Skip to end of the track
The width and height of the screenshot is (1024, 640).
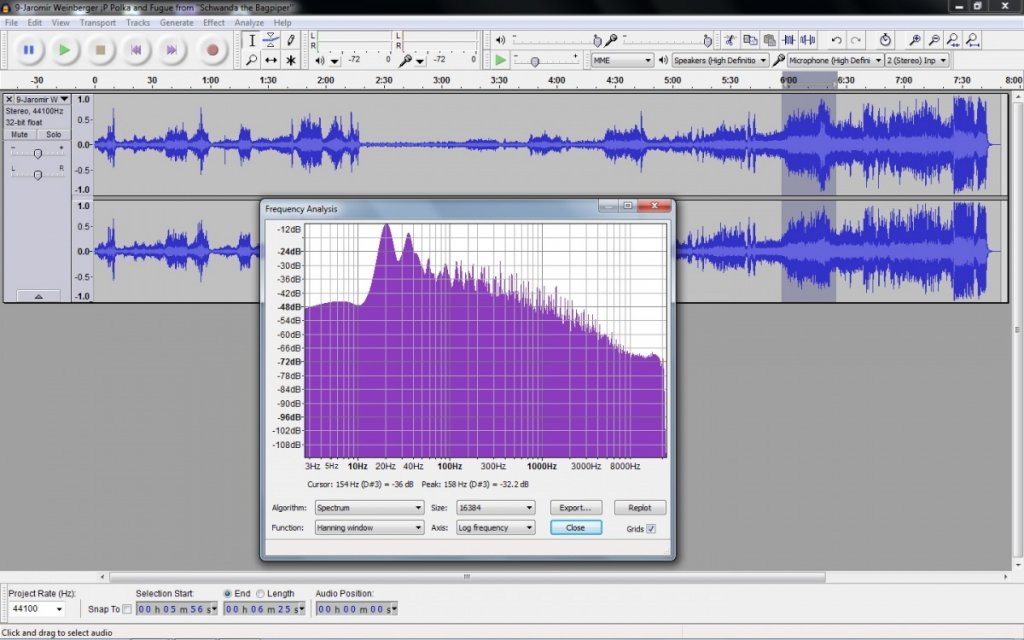[x=171, y=50]
